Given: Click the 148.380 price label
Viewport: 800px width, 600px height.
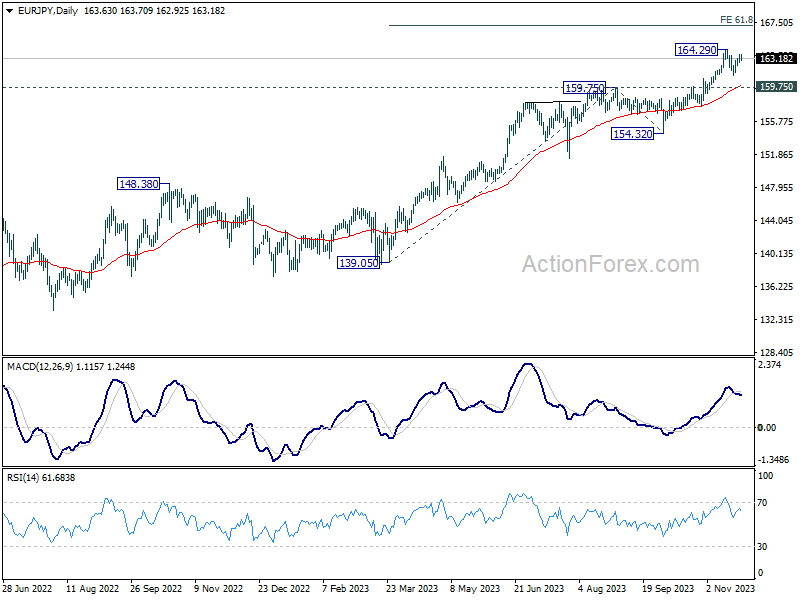Looking at the screenshot, I should 138,184.
